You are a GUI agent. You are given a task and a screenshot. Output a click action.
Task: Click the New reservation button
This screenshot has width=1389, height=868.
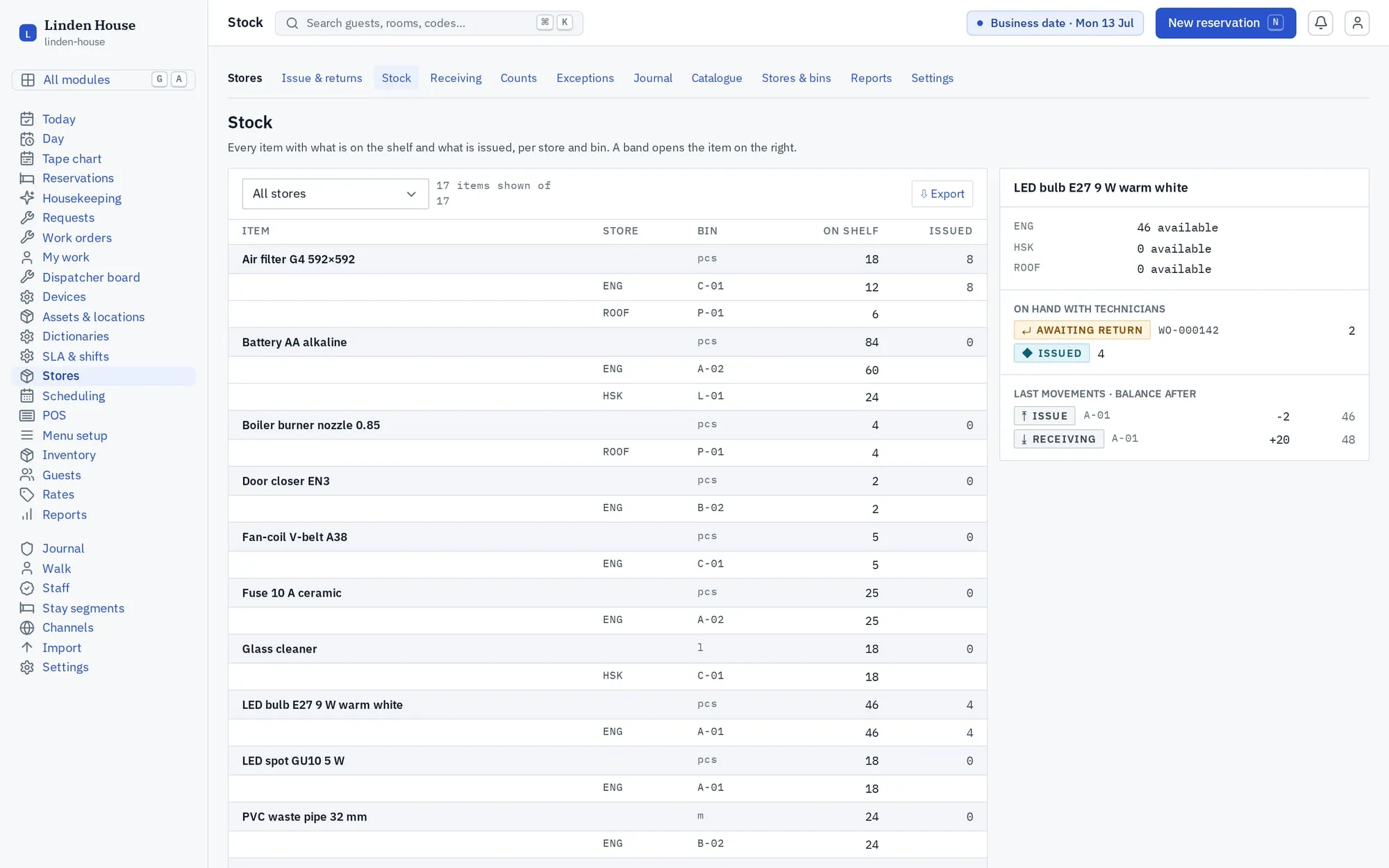[x=1225, y=23]
